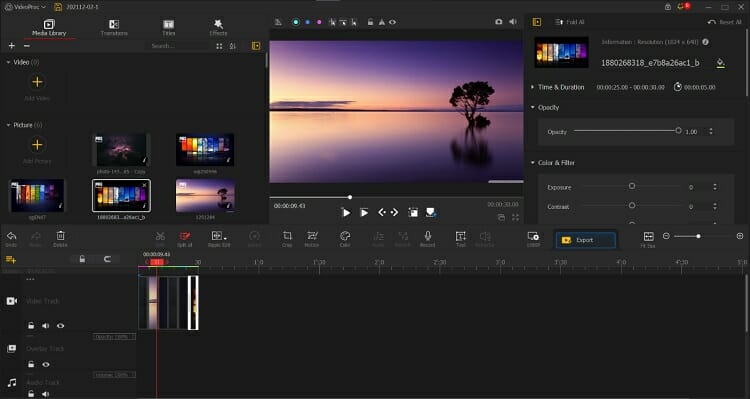
Task: Click Add Picture plus button
Action: pyautogui.click(x=37, y=144)
